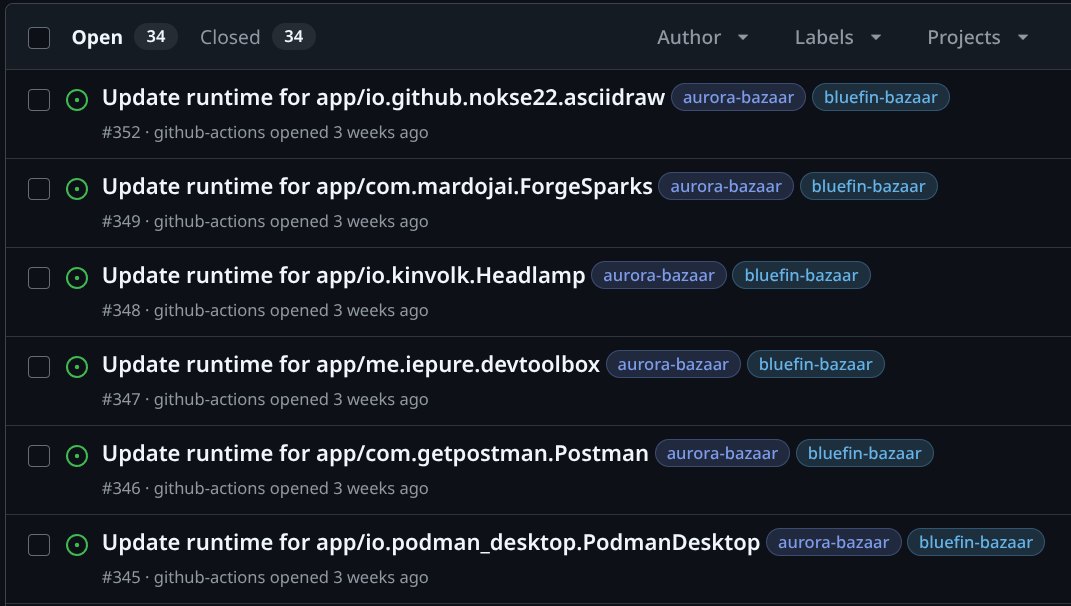
Task: Click open status icon for devtoolbox PR
Action: (77, 367)
